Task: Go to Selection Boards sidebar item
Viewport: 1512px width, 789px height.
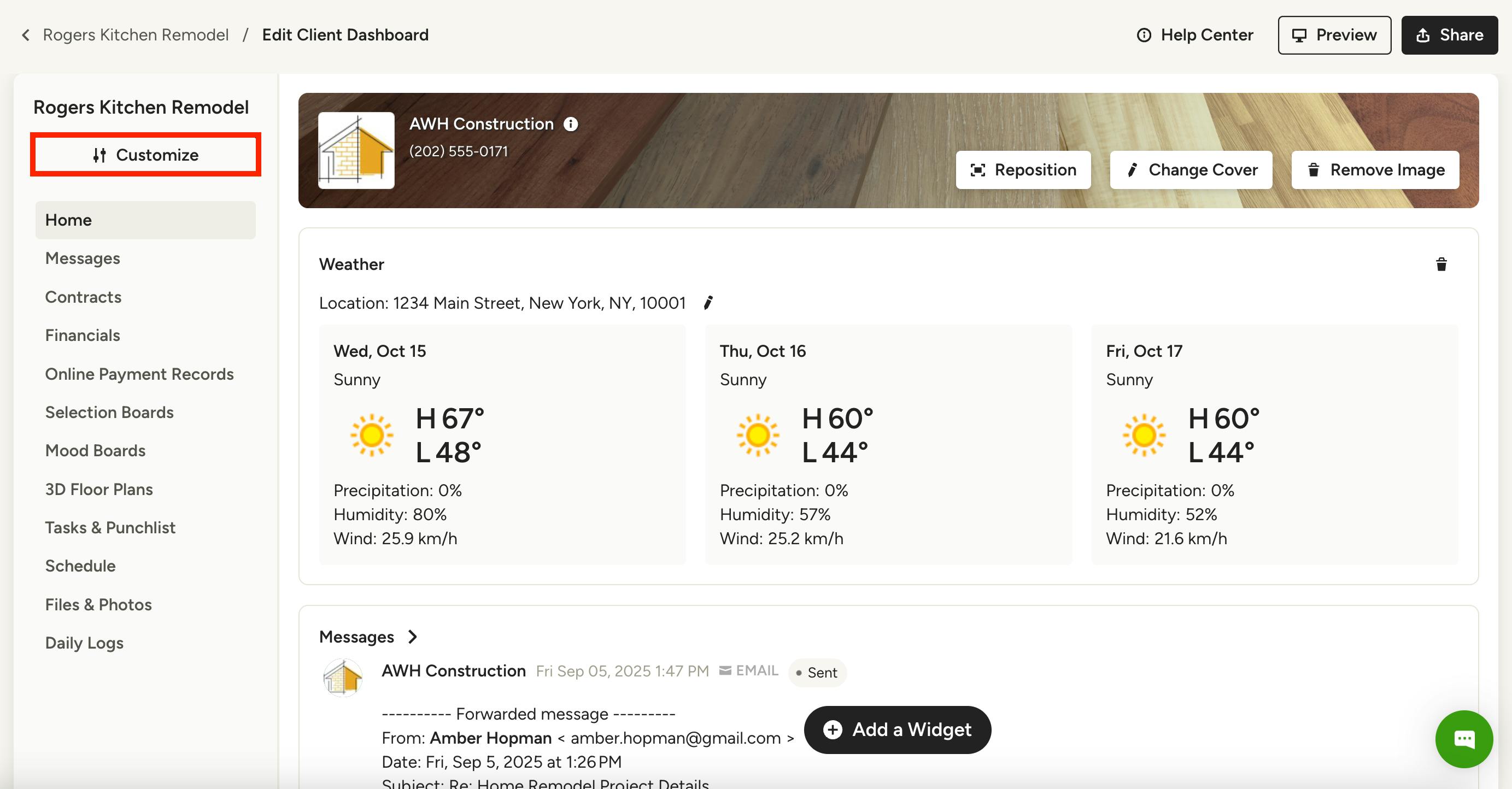Action: [x=110, y=413]
